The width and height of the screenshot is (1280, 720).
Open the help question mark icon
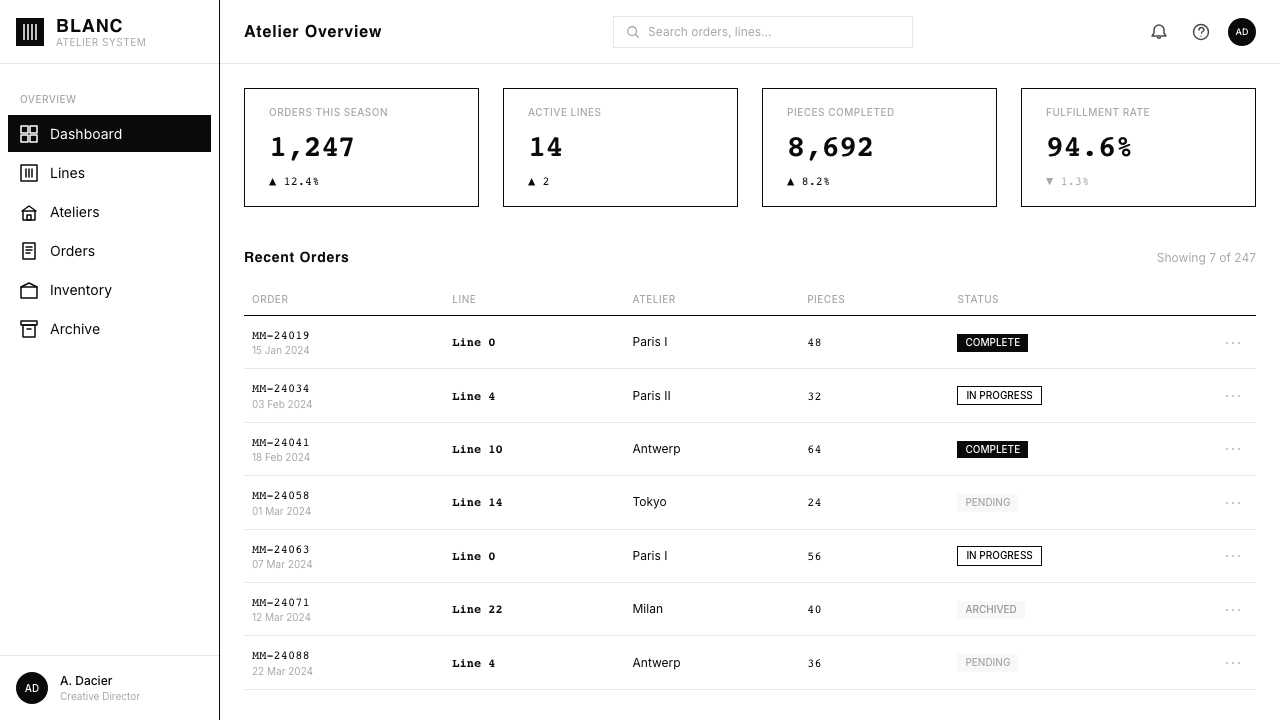pos(1201,32)
